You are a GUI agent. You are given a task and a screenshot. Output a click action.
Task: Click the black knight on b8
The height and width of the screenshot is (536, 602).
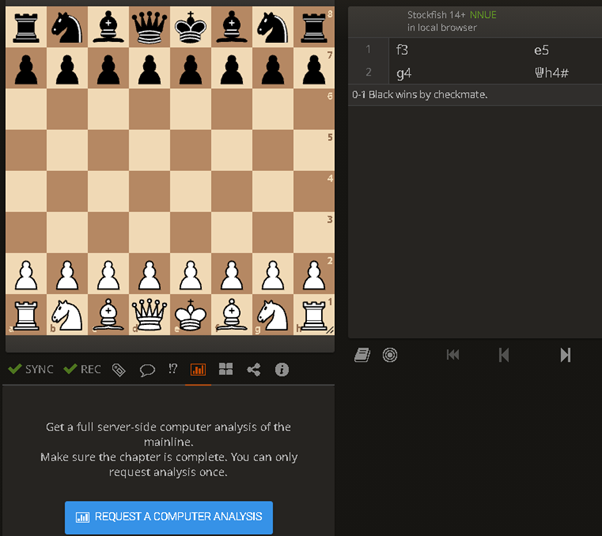[x=67, y=27]
